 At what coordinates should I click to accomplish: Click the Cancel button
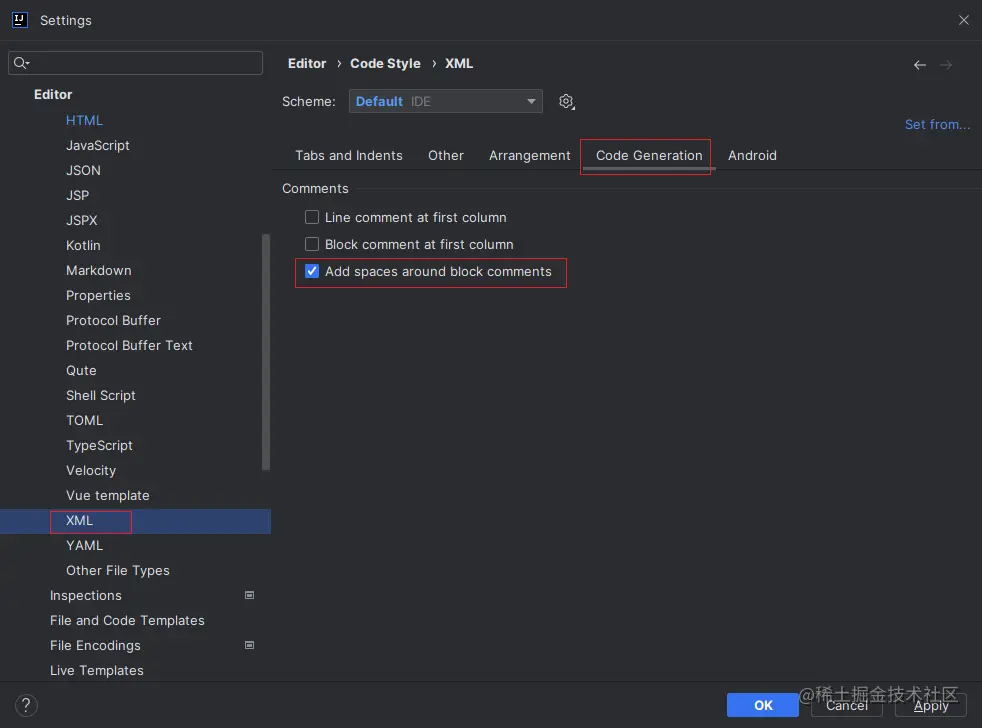847,705
